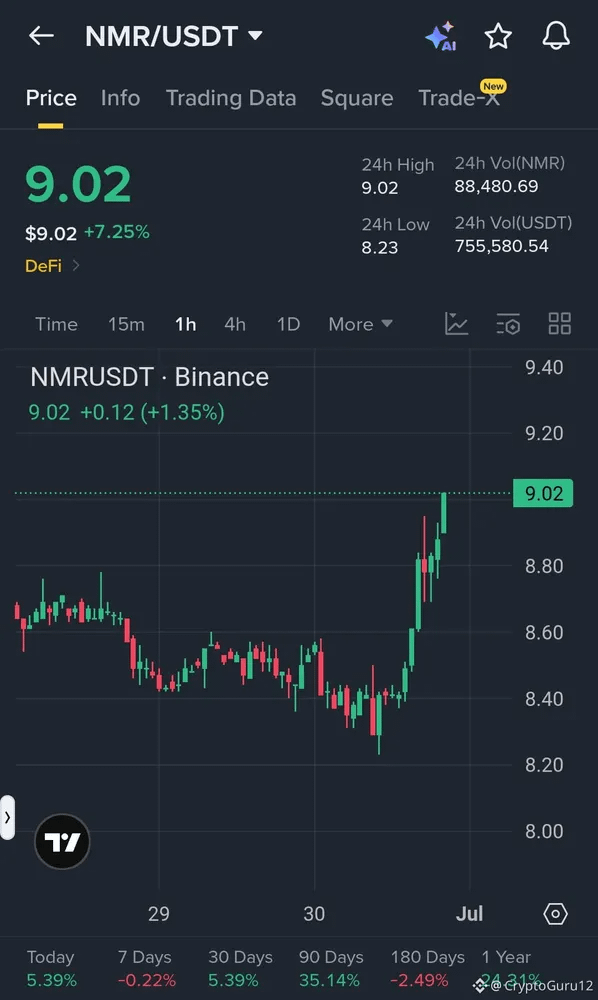Click the Today 5.39% performance entry
Screen dimensions: 598x1000
51,969
